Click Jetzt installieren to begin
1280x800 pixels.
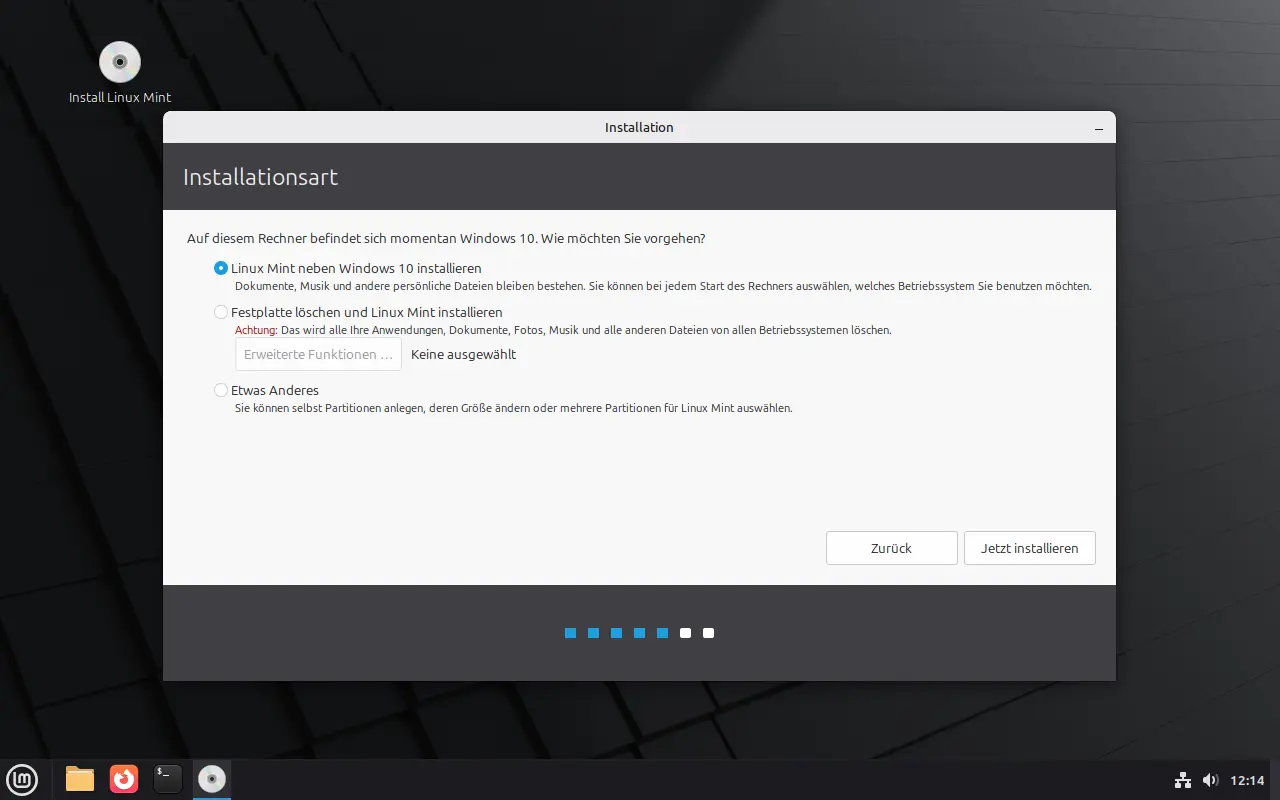[x=1029, y=548]
